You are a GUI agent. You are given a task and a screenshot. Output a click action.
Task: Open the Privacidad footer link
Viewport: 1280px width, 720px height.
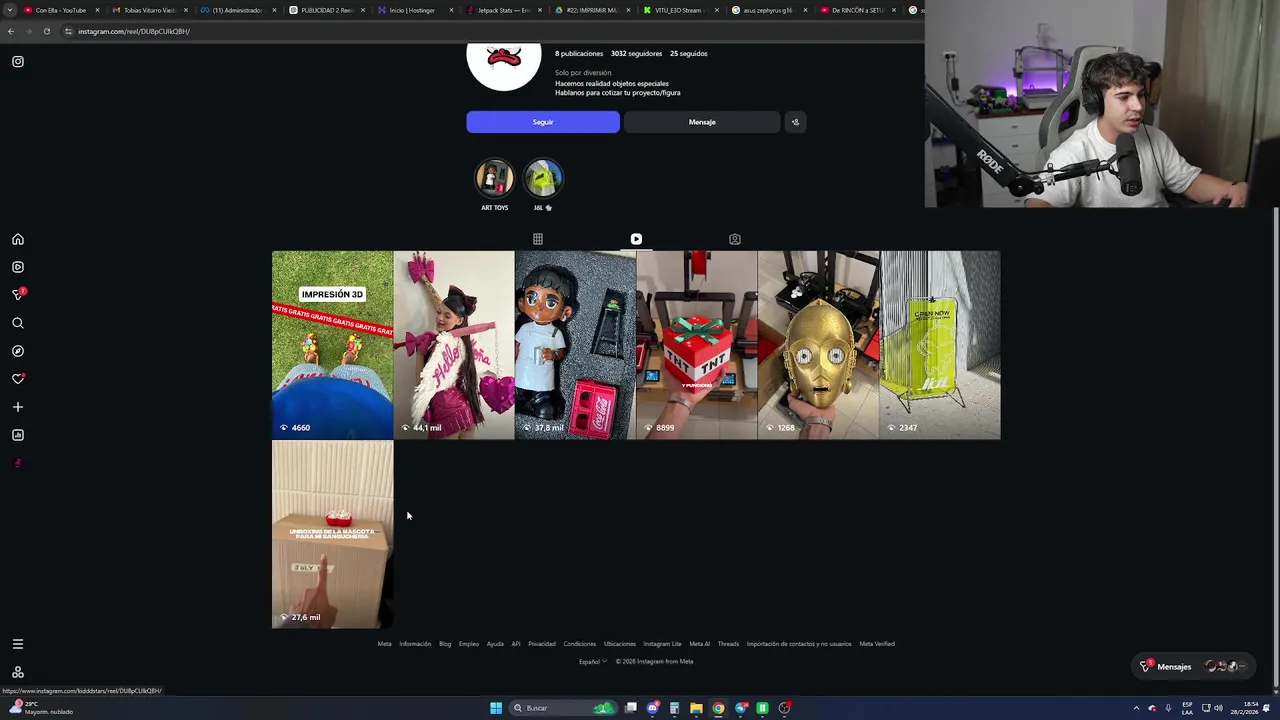pyautogui.click(x=542, y=644)
